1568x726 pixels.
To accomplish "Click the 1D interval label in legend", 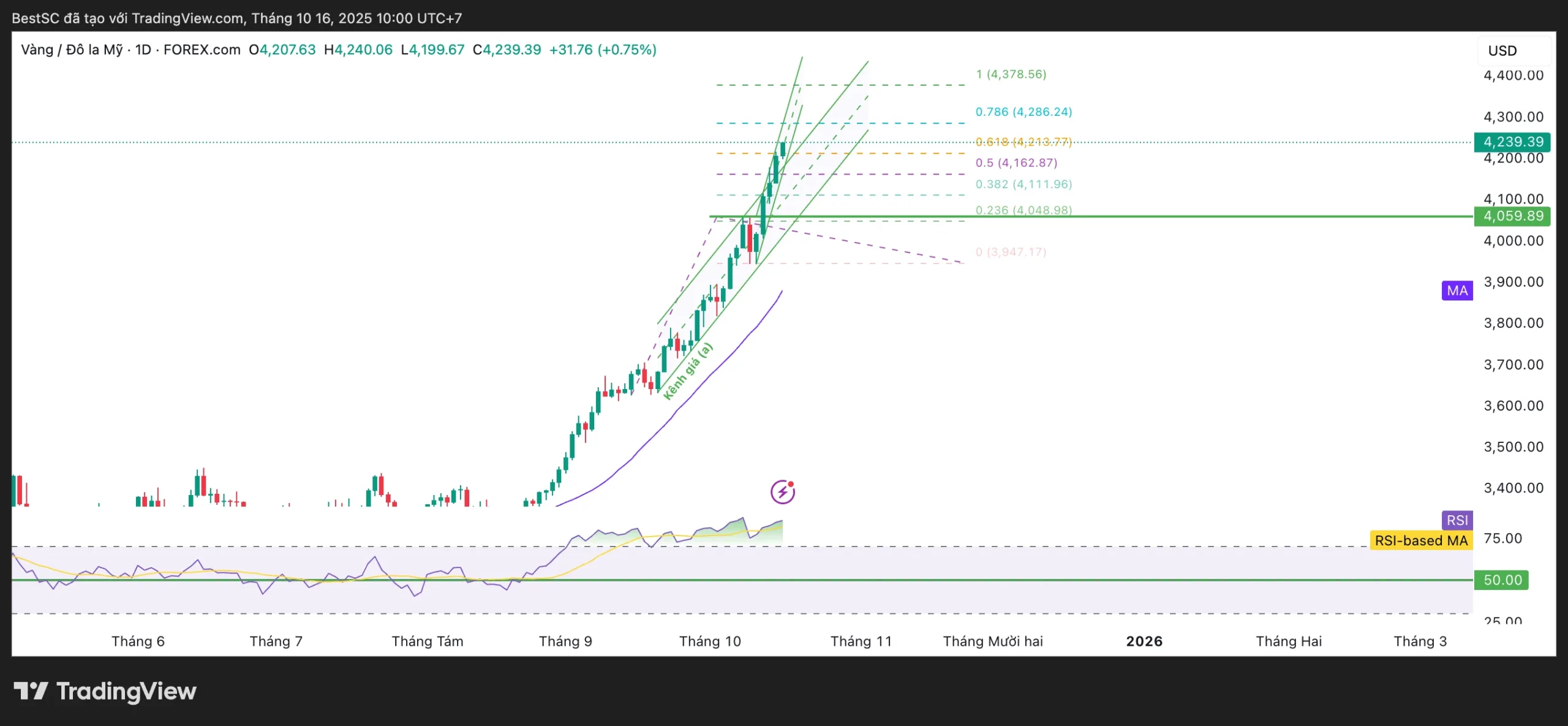I will tap(143, 50).
